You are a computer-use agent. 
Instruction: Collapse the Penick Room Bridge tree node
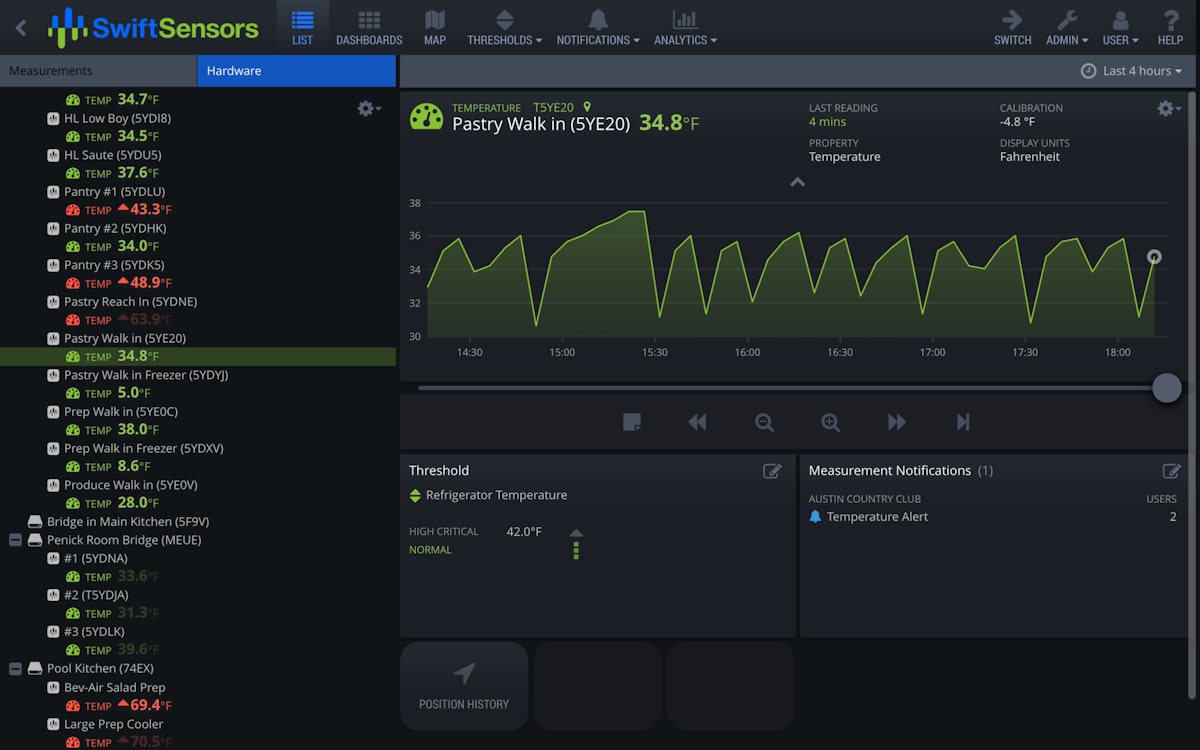(14, 539)
